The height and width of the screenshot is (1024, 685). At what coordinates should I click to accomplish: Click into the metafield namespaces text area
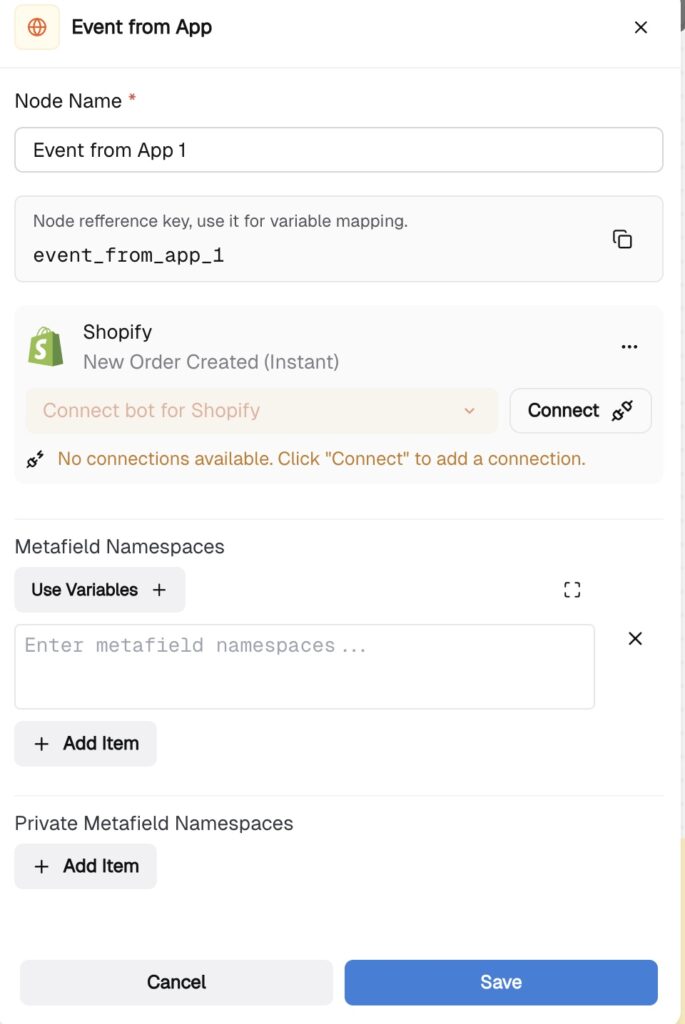[305, 667]
